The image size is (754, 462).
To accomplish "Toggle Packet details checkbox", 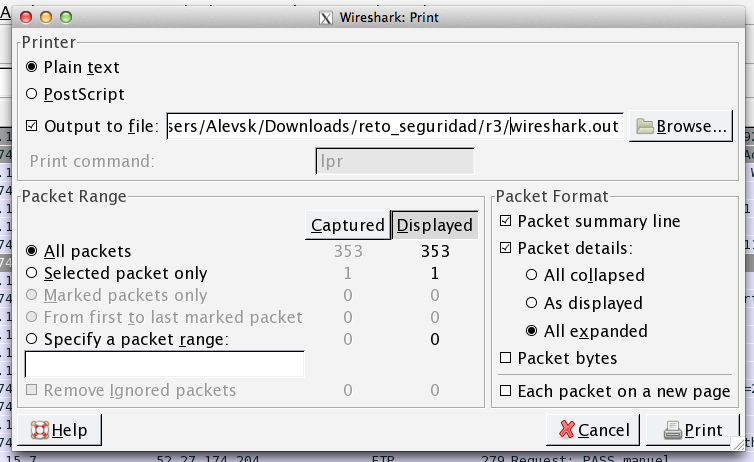I will click(505, 248).
